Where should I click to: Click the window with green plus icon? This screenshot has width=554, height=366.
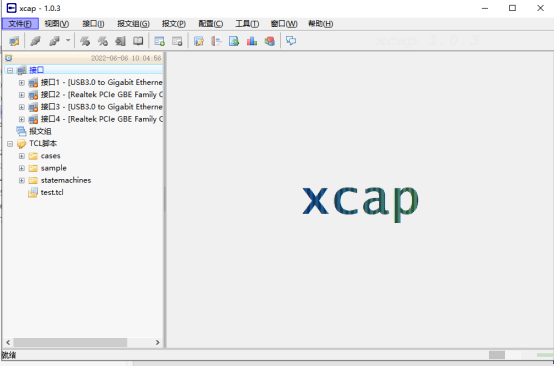coord(160,41)
